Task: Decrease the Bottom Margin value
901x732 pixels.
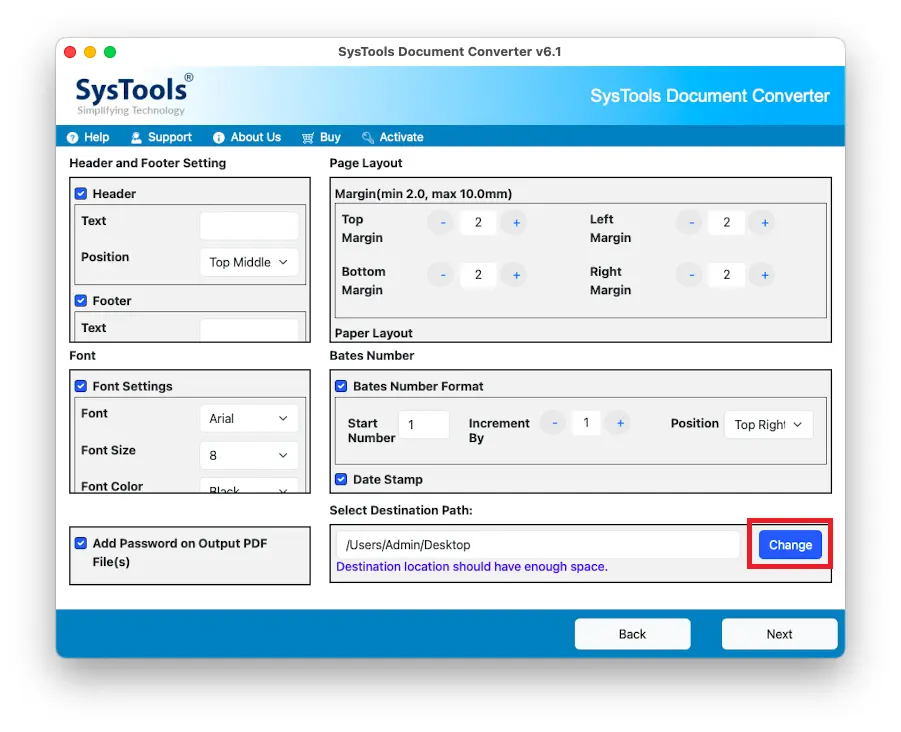Action: point(442,275)
